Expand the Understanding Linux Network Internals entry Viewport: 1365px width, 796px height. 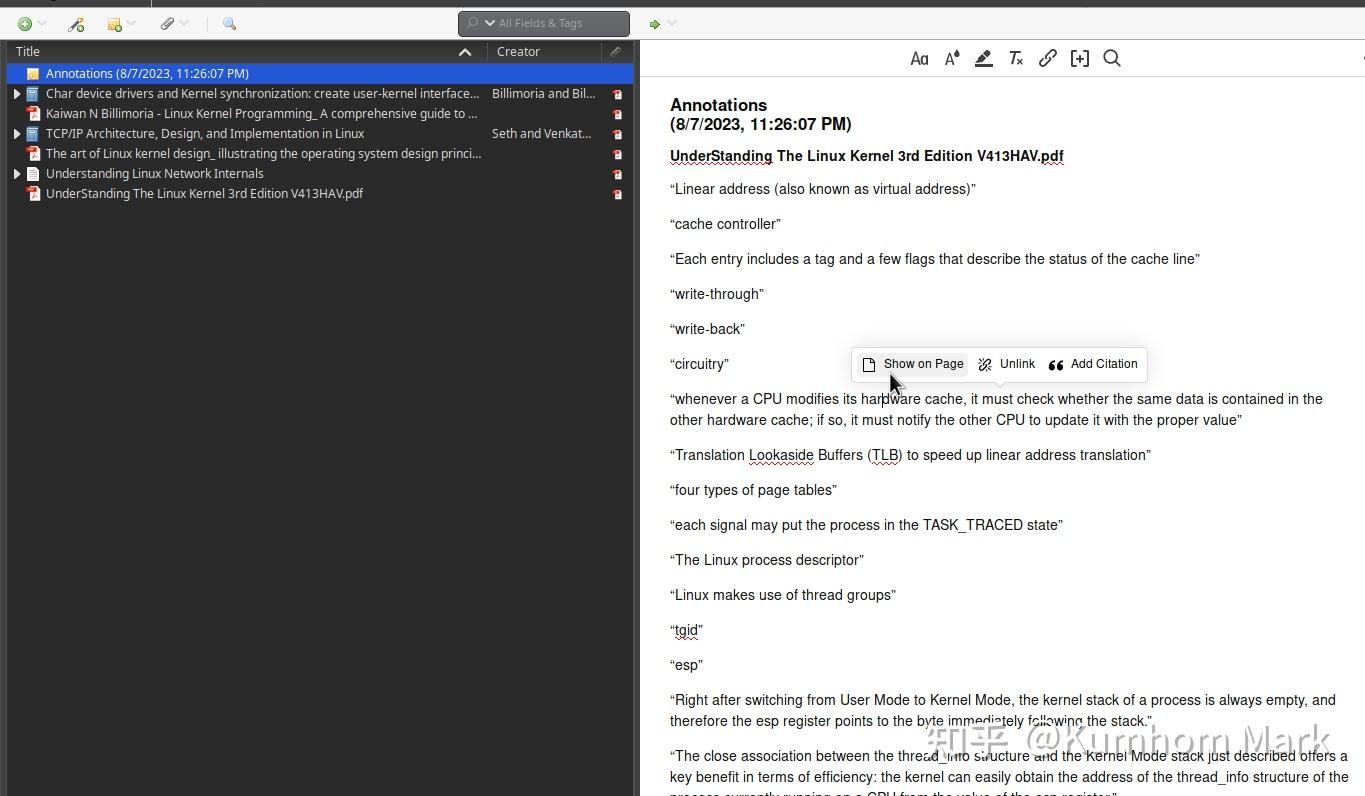pyautogui.click(x=17, y=173)
